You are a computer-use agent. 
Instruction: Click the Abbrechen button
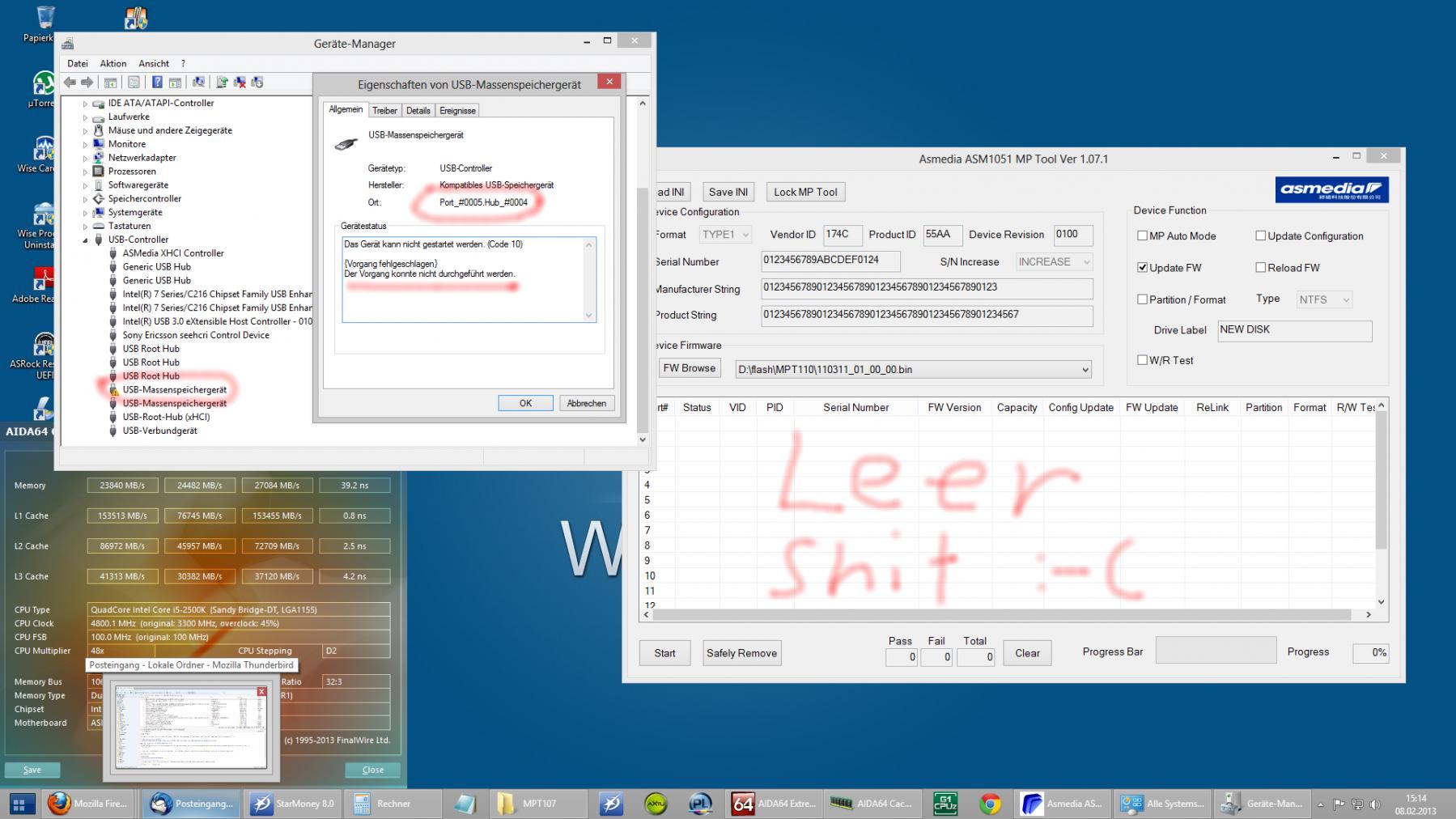[587, 403]
